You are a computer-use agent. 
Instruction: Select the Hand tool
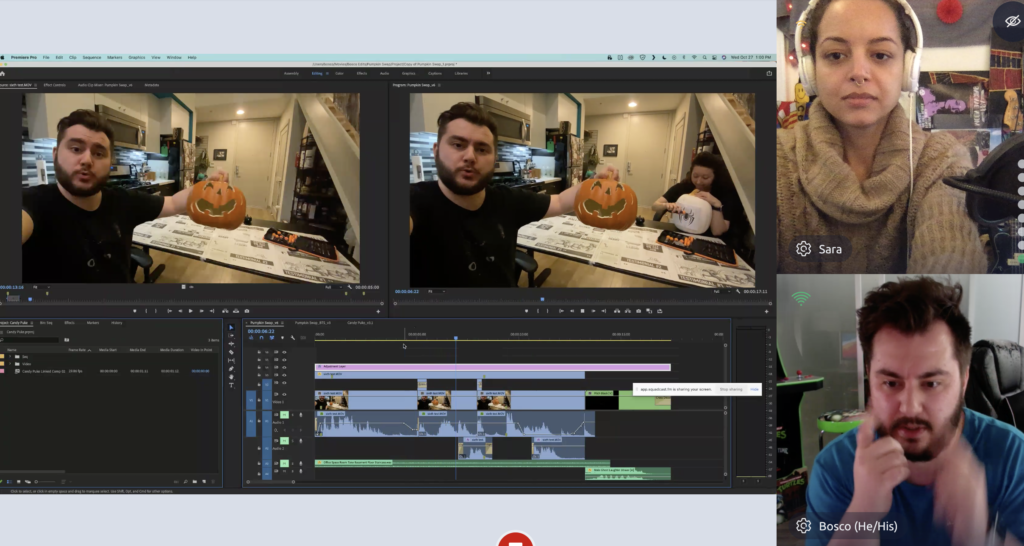231,377
